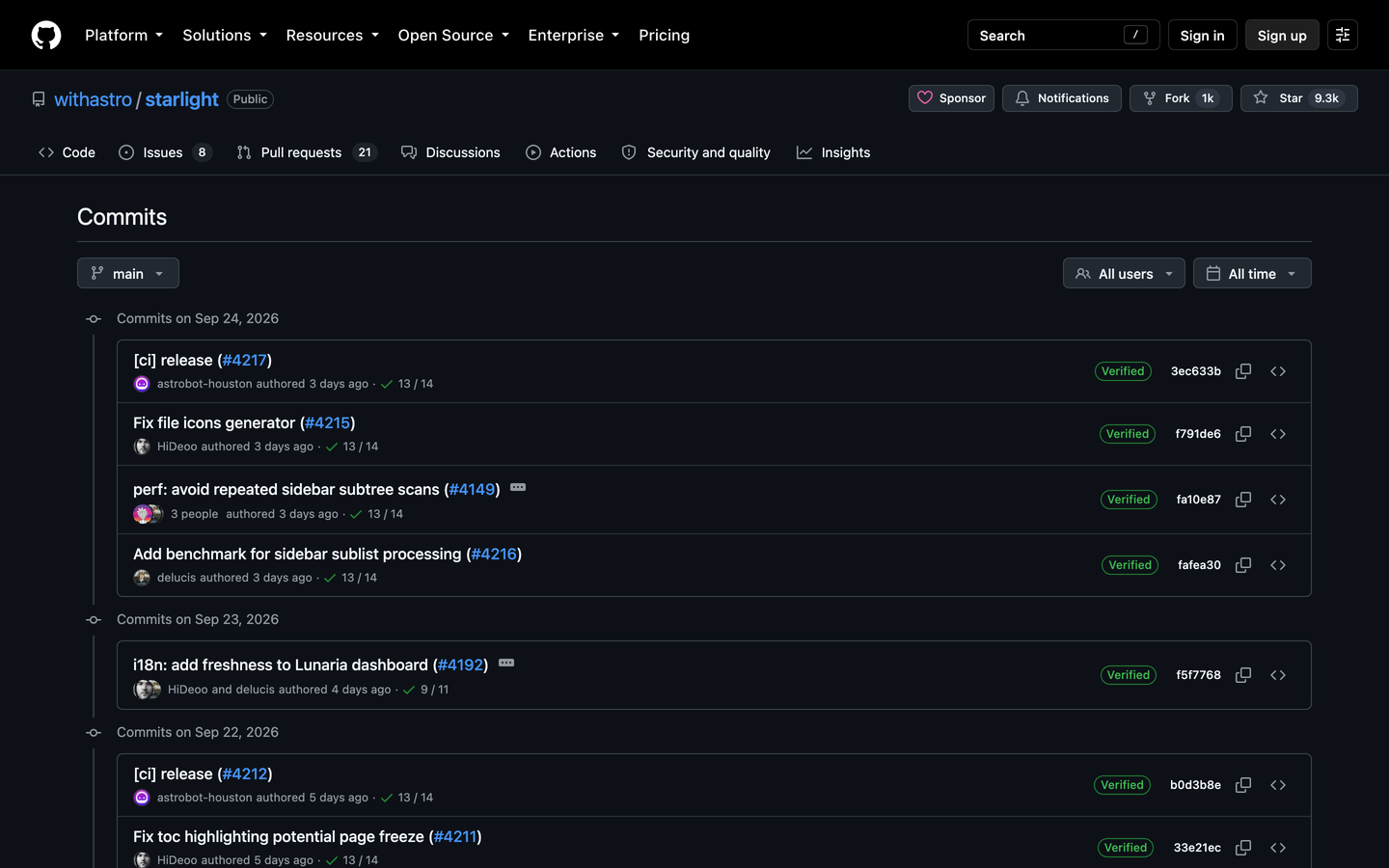Browse repository at commit fafea30
This screenshot has height=868, width=1389.
1278,565
